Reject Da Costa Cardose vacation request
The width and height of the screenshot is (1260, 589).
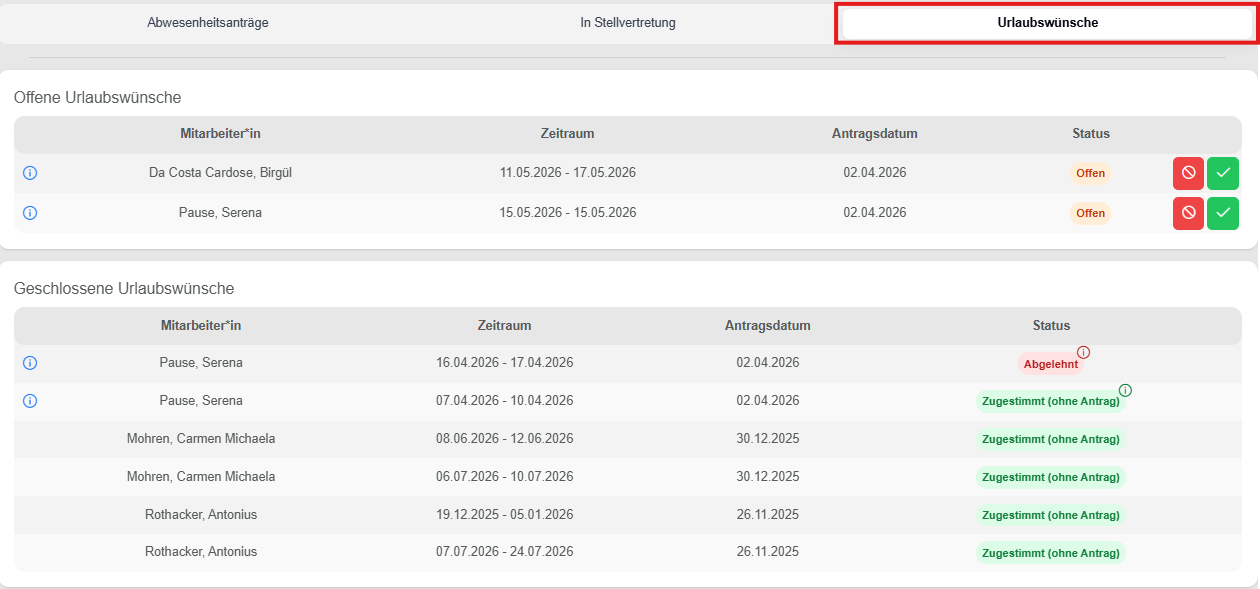(1188, 173)
